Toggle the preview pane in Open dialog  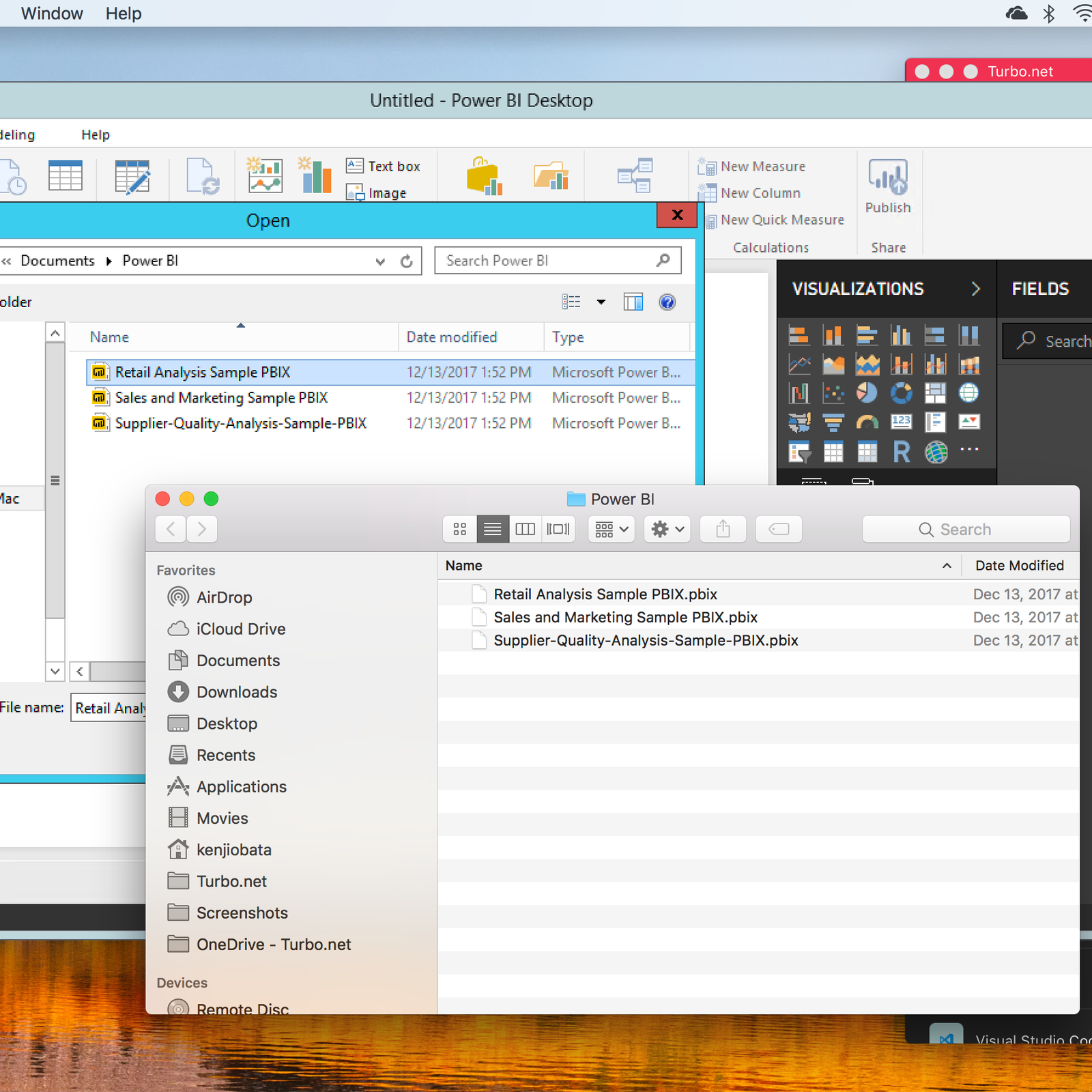point(633,302)
